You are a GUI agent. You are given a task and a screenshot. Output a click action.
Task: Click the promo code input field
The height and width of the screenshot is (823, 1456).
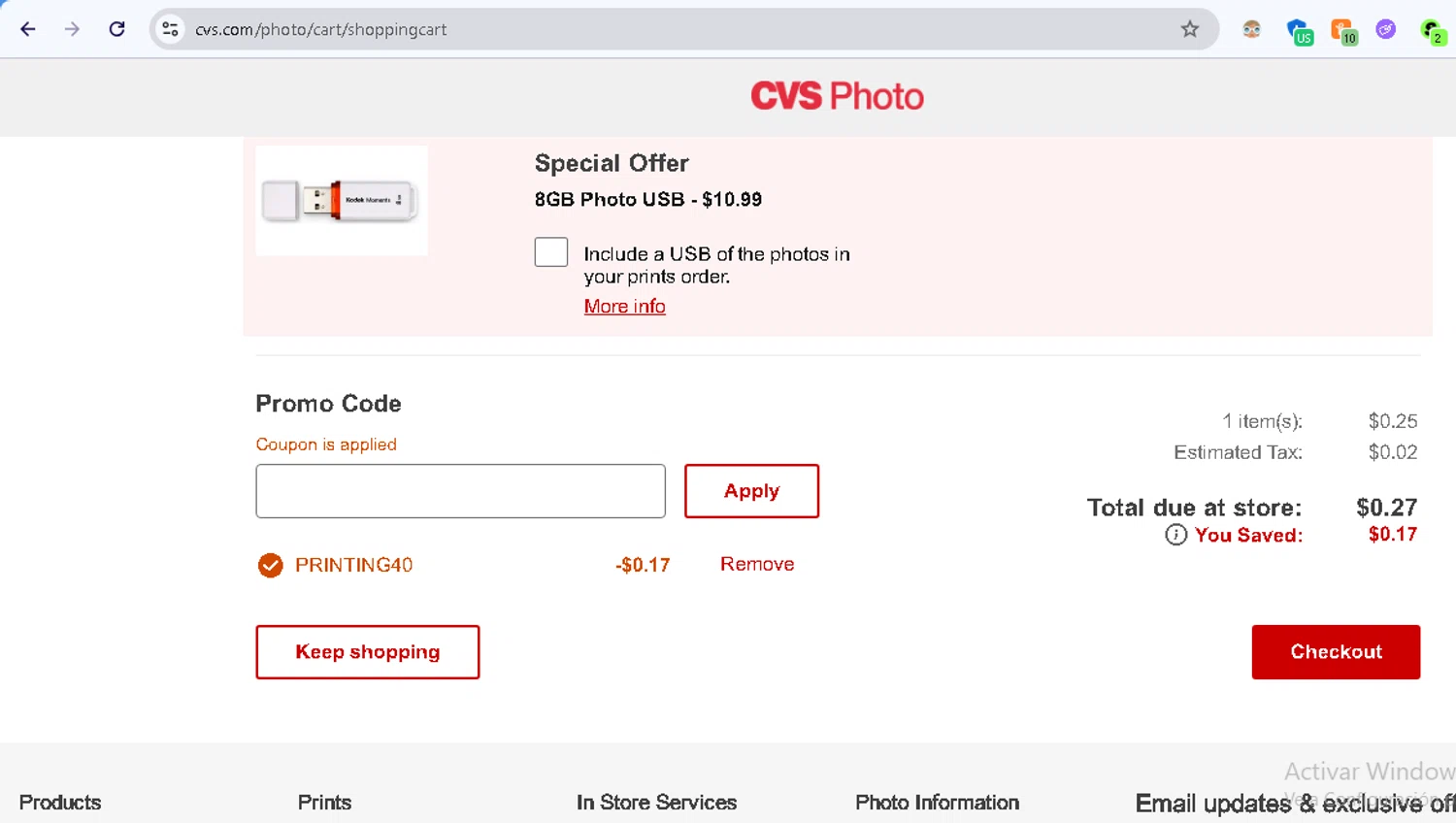(x=460, y=491)
